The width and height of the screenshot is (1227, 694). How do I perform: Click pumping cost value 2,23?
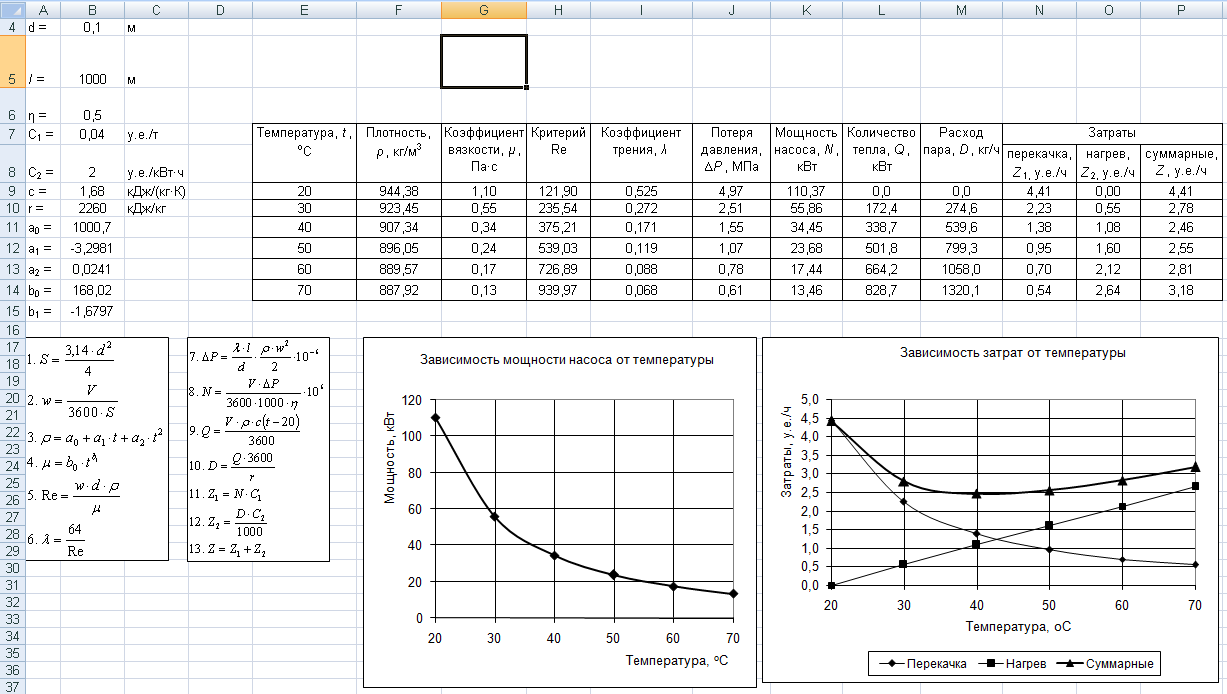click(x=1040, y=209)
